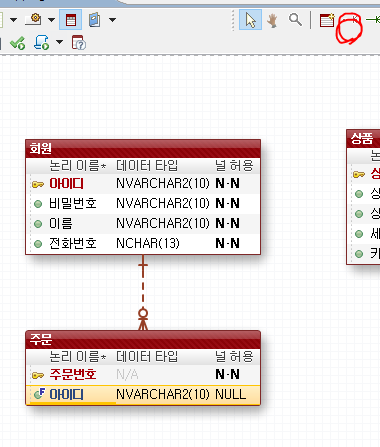Click the NULL value in 주문 아이디 row
The width and height of the screenshot is (380, 447).
(231, 395)
